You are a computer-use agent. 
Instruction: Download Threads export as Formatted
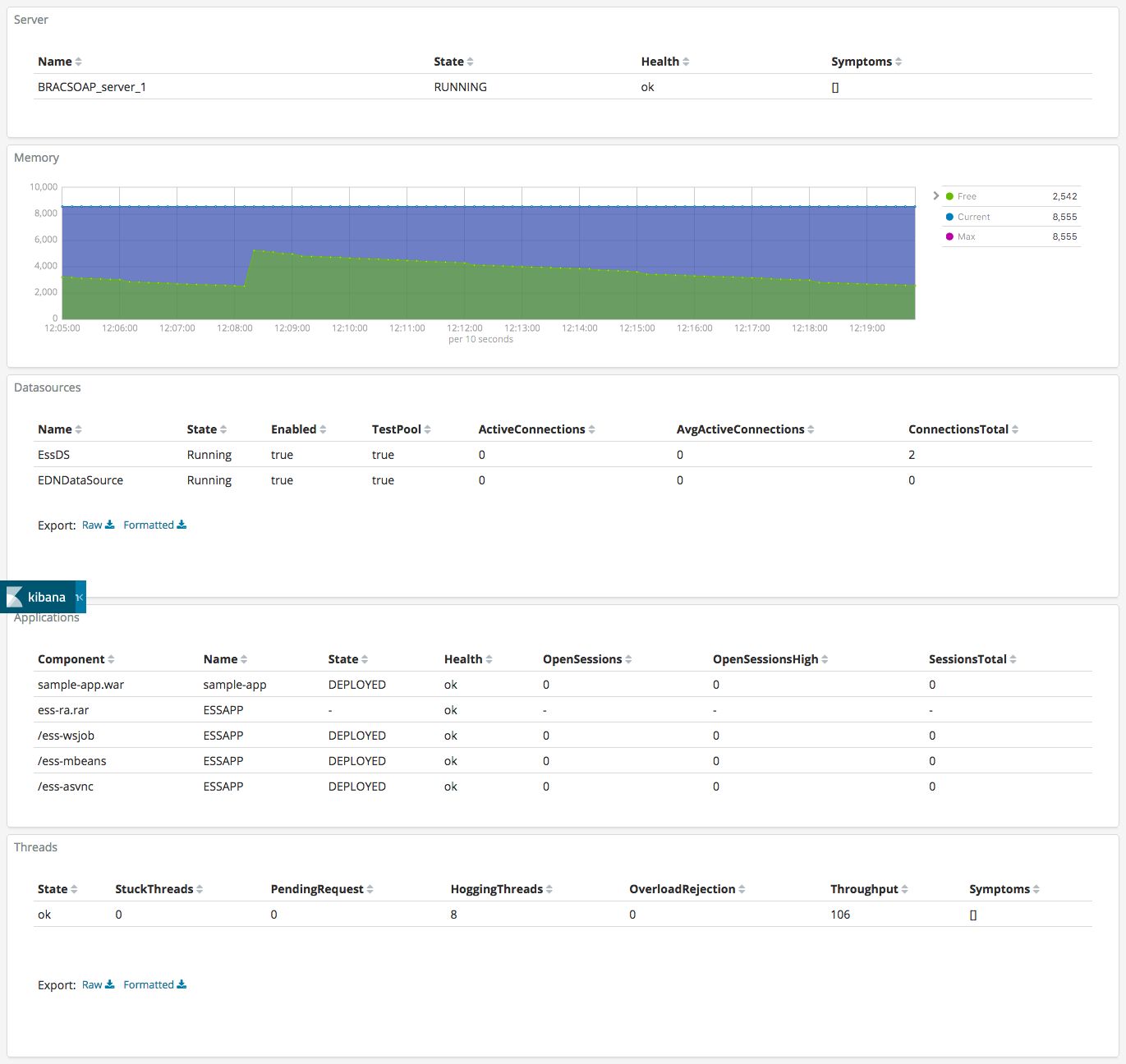154,984
